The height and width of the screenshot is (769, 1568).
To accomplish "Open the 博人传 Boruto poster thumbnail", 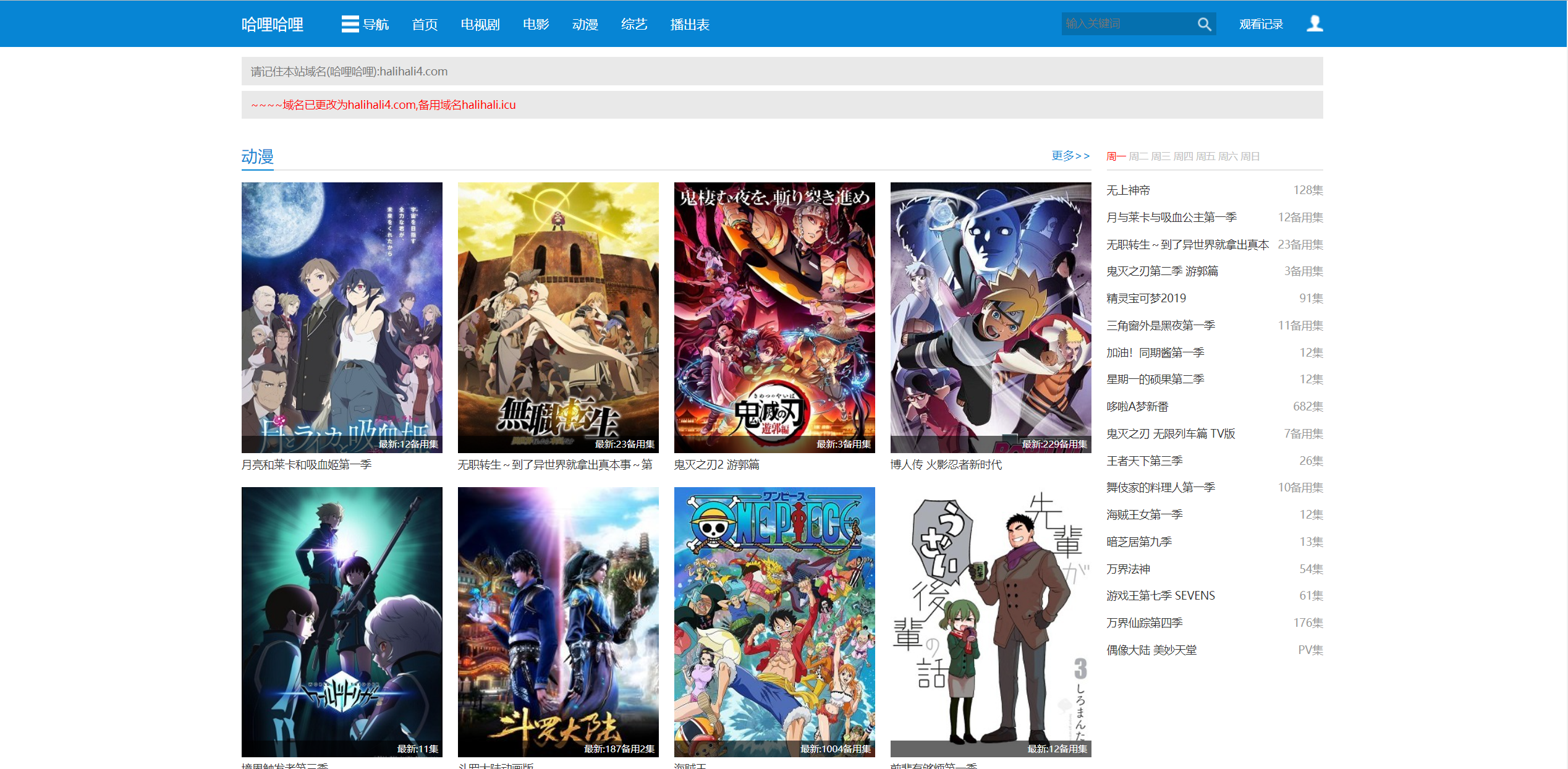I will (991, 317).
